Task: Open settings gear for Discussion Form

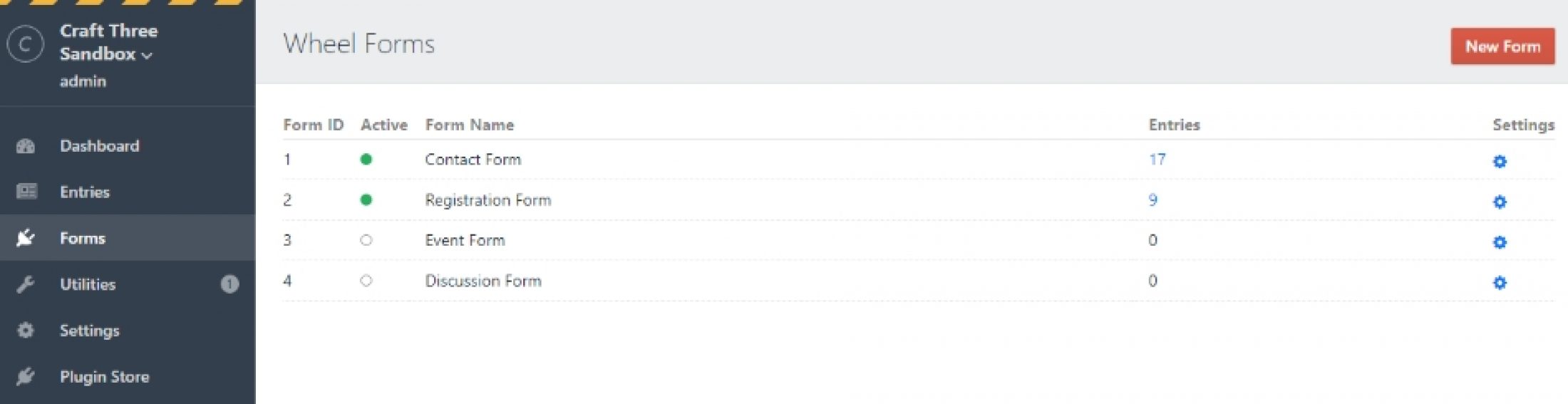Action: (x=1500, y=283)
